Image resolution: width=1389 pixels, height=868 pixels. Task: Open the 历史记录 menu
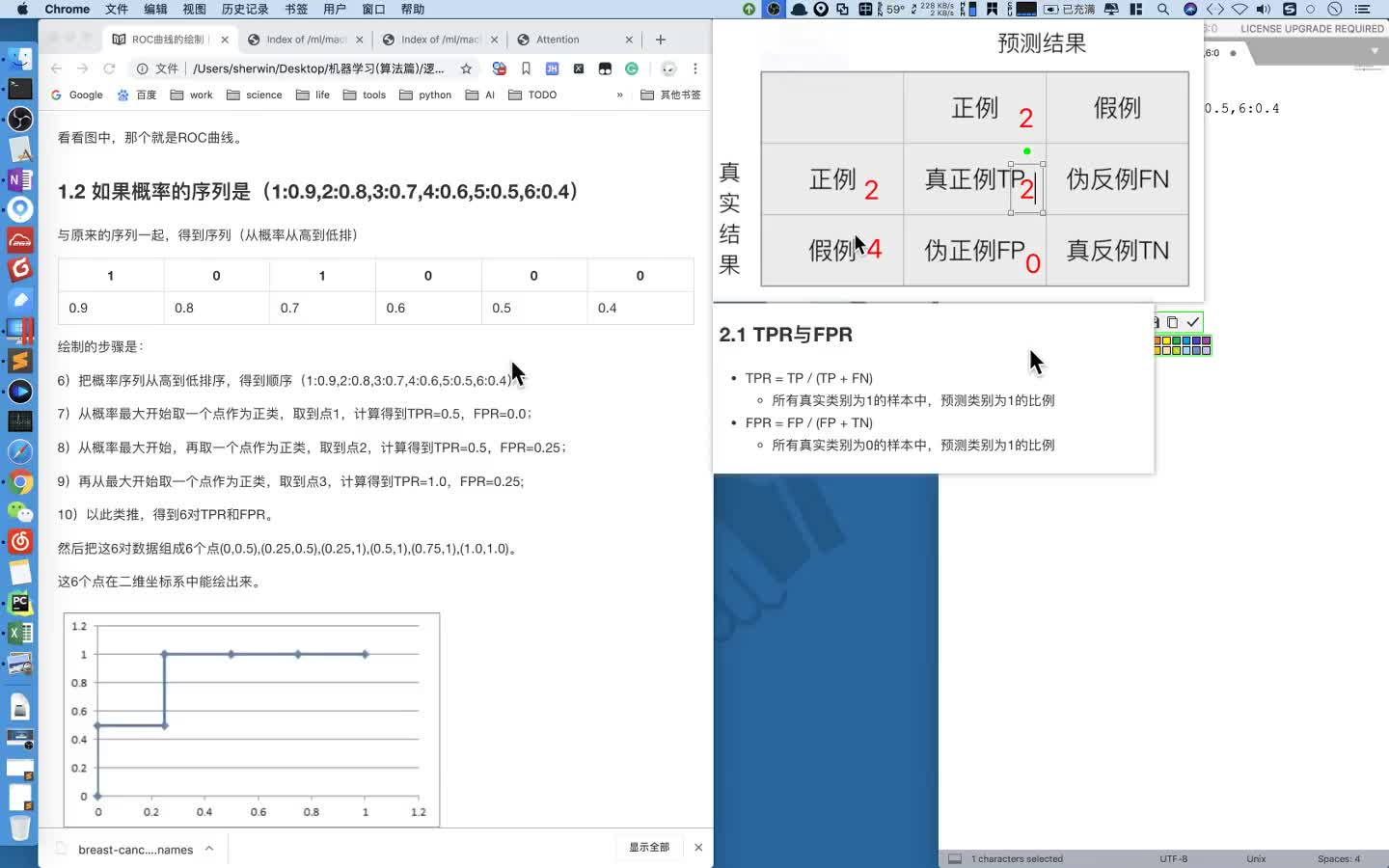[245, 9]
